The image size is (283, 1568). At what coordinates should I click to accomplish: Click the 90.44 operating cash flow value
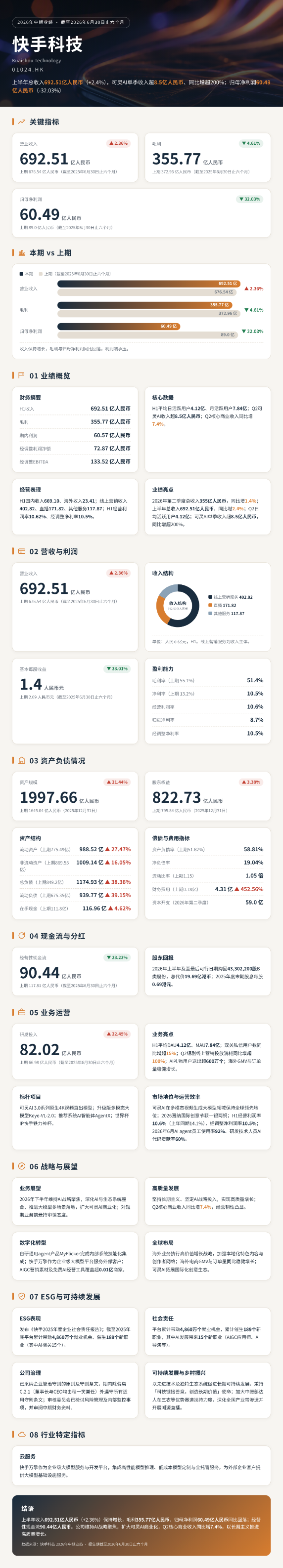40,973
